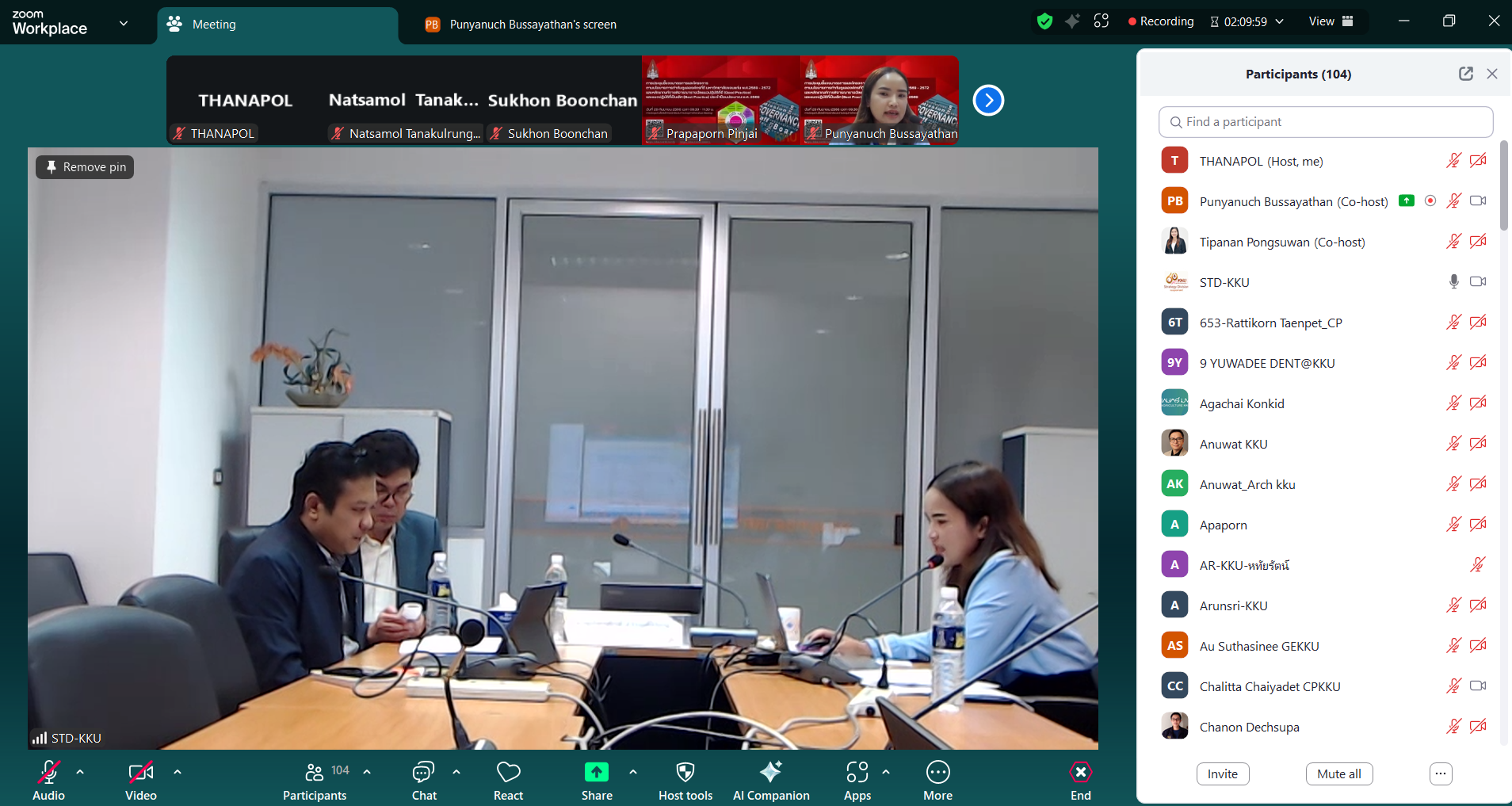Click the encryption shield icon in title bar
The height and width of the screenshot is (806, 1512).
point(1044,21)
